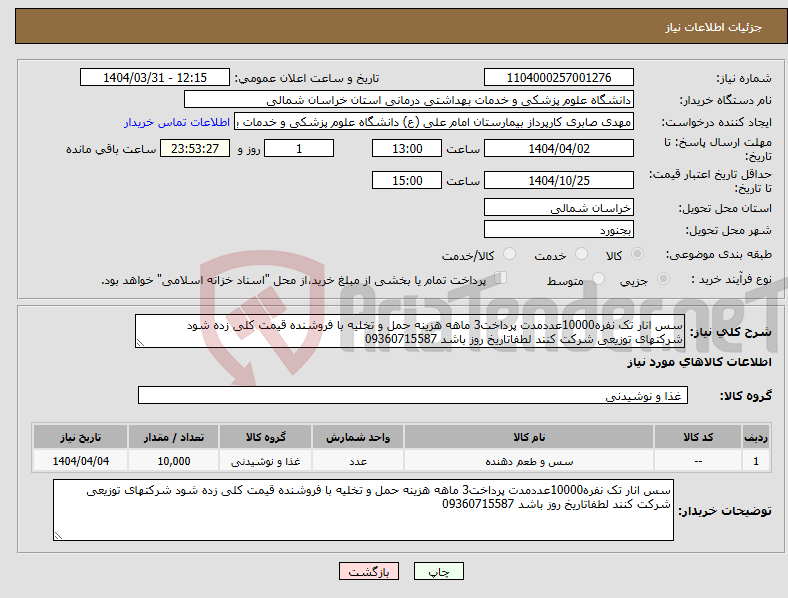788x598 pixels.
Task: Click the table cell غذا و نوشیدنی
Action: click(x=265, y=461)
